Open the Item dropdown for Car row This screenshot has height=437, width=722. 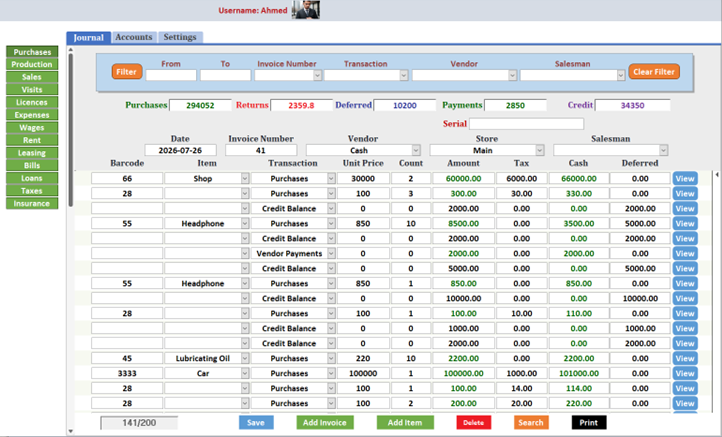coord(245,373)
